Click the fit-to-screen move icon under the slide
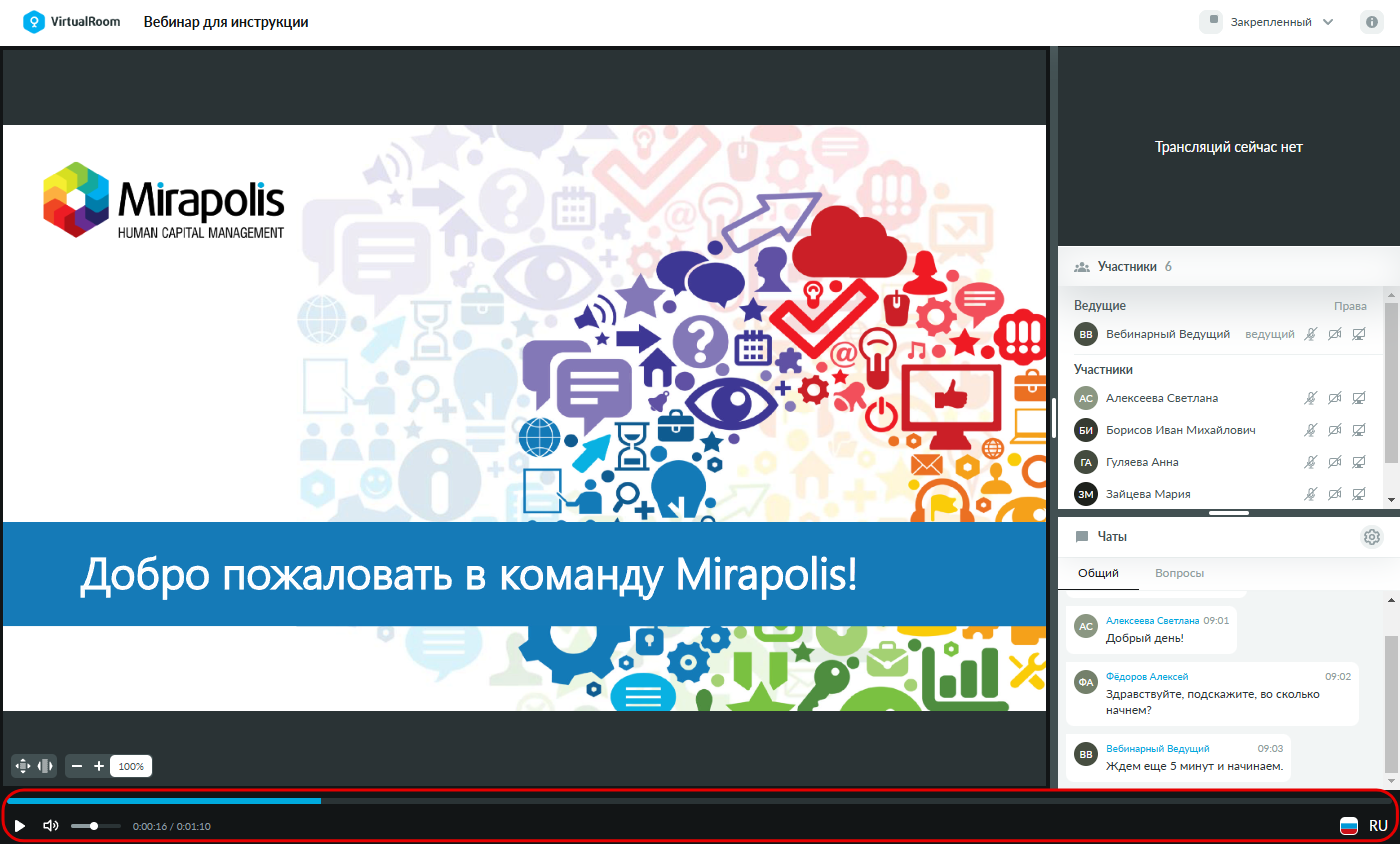Viewport: 1400px width, 844px height. pos(23,766)
